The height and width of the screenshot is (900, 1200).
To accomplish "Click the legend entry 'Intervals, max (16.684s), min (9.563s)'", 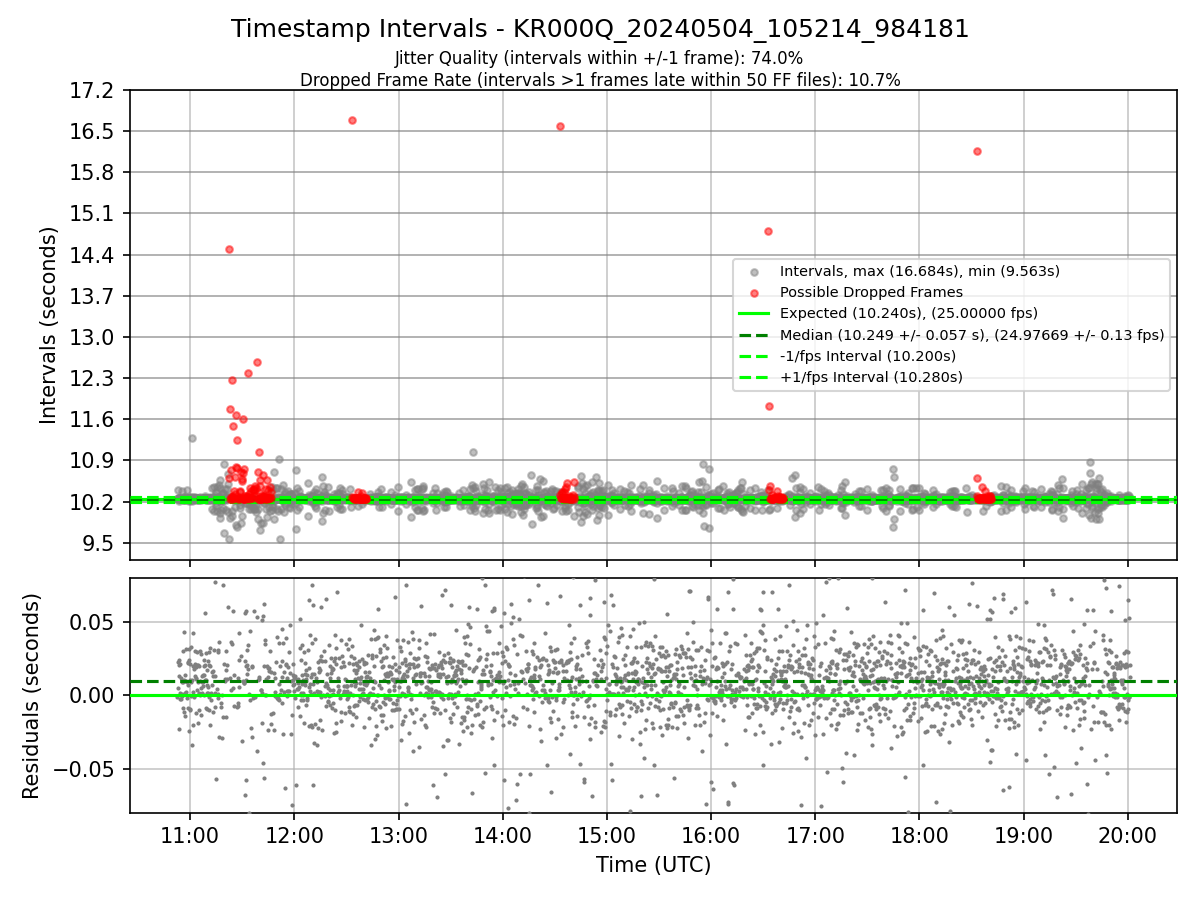I will [x=919, y=271].
